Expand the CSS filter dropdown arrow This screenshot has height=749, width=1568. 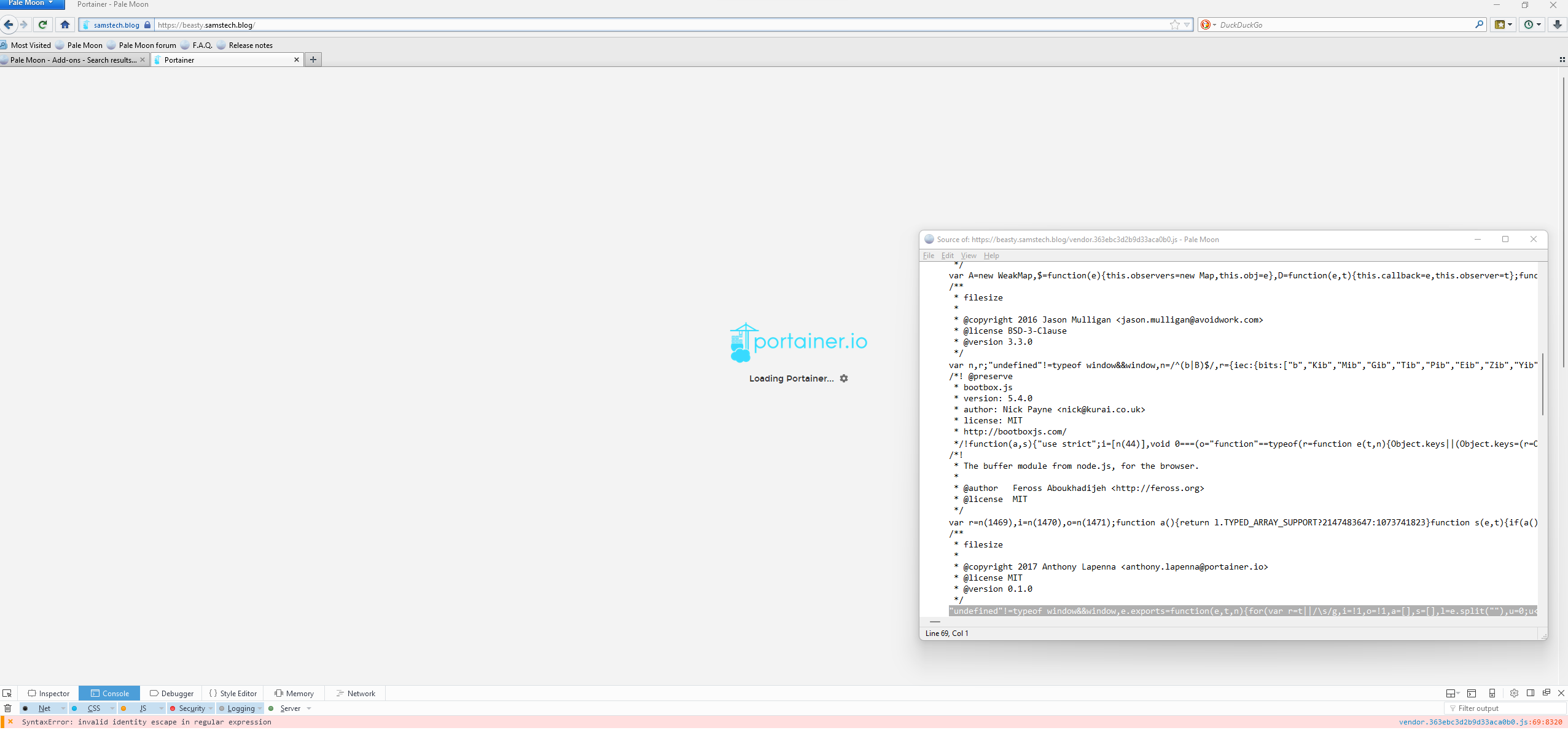tap(112, 708)
